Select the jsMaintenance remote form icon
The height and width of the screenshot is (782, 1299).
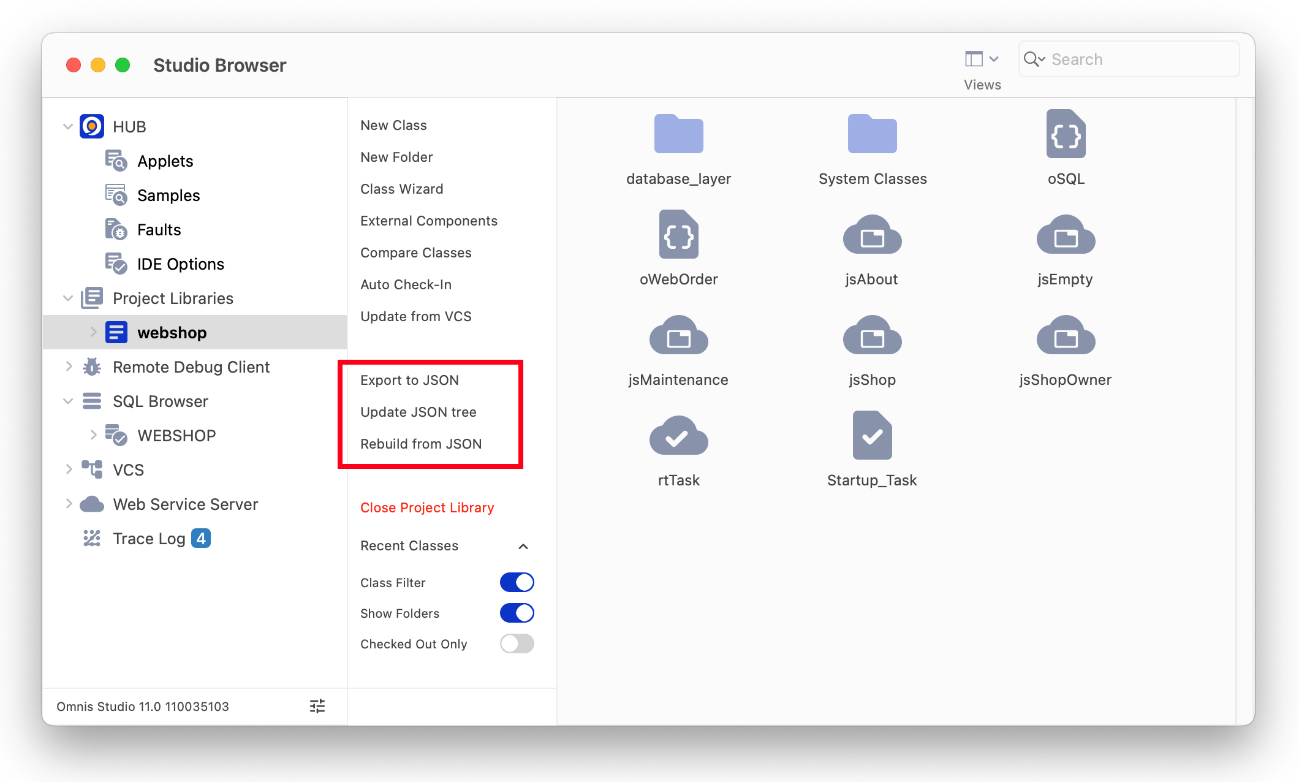679,336
